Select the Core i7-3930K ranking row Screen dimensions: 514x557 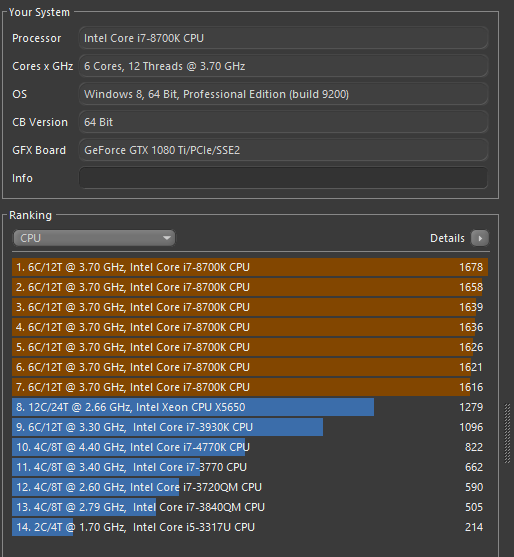click(x=250, y=427)
